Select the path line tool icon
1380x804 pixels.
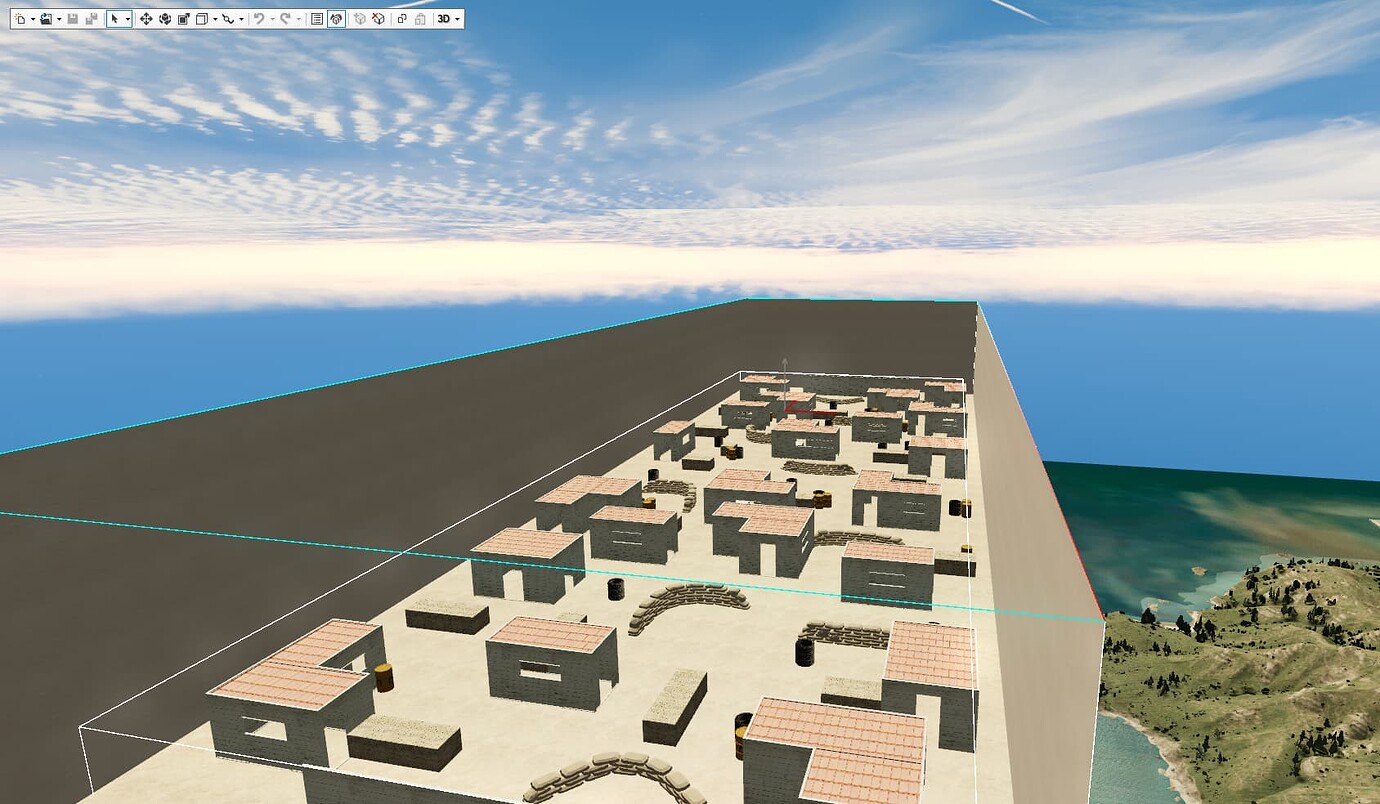coord(229,19)
